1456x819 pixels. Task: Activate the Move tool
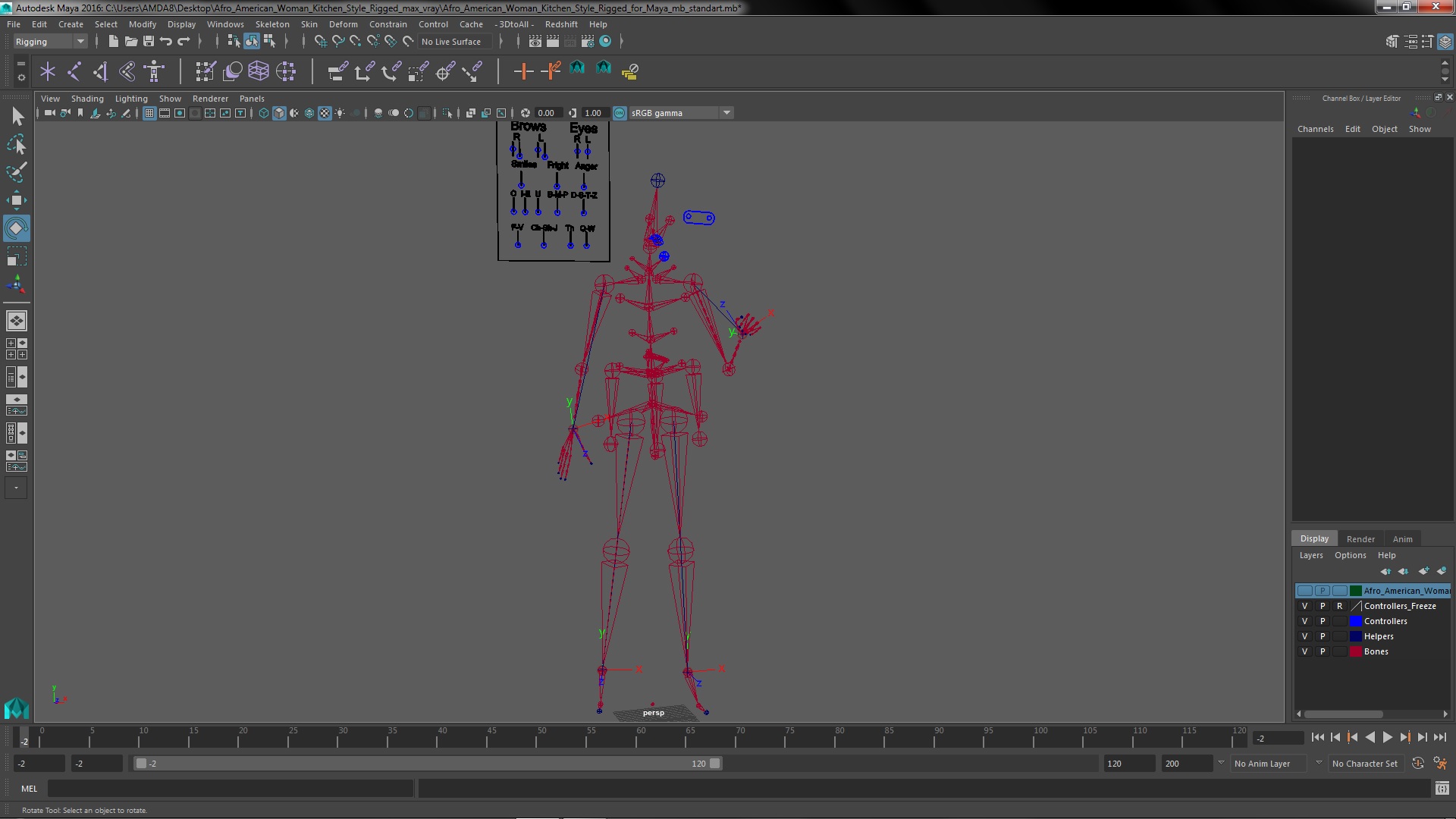pyautogui.click(x=17, y=200)
